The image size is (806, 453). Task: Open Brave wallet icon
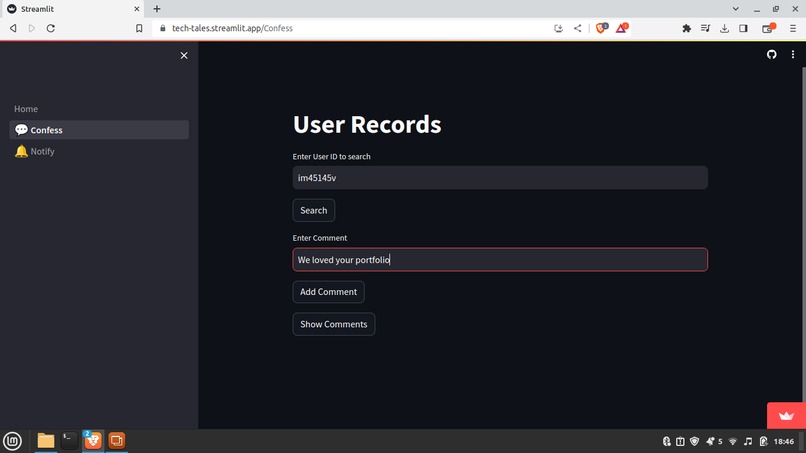[768, 28]
